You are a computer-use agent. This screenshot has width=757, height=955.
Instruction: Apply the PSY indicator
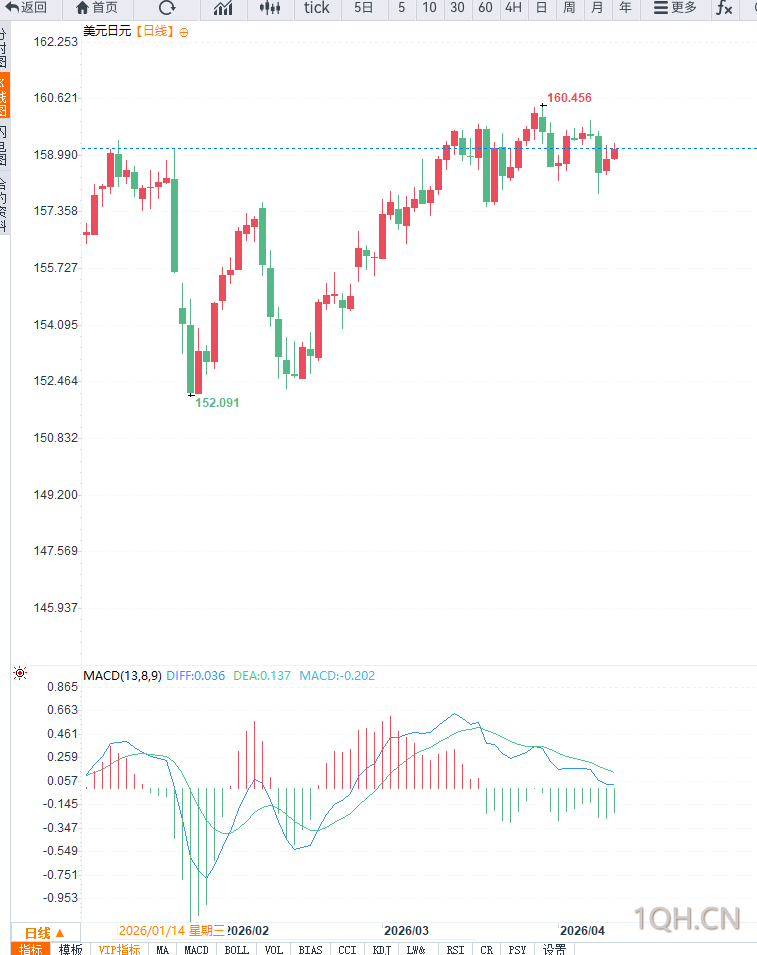point(518,949)
